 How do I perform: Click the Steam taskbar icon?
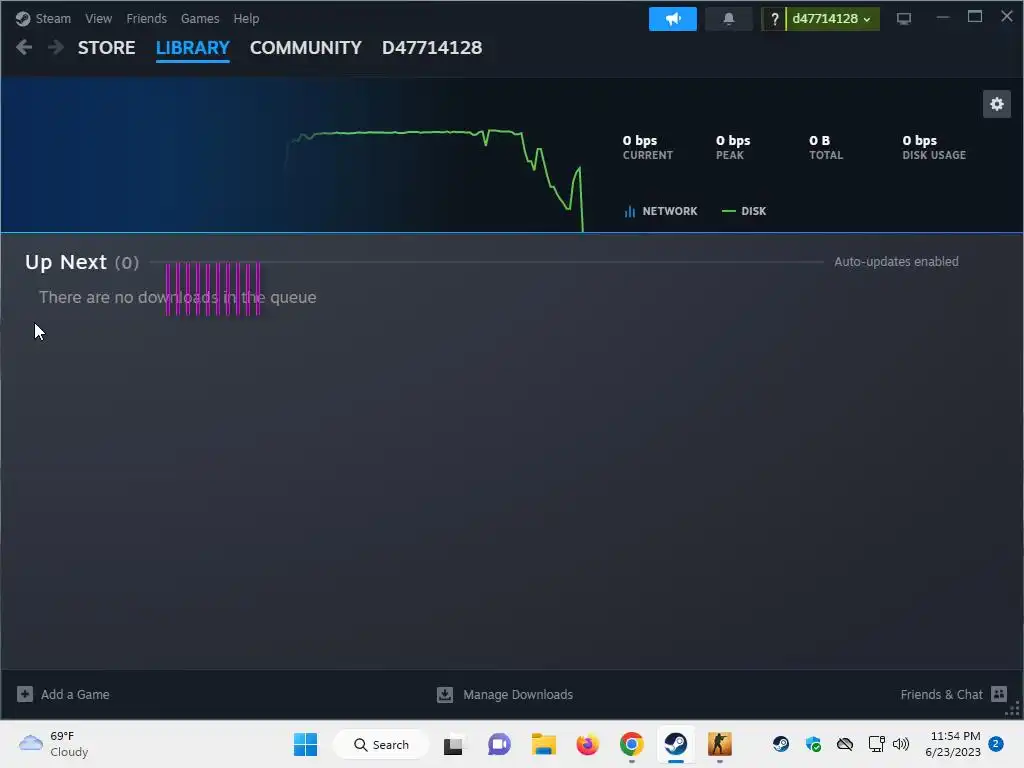[x=676, y=744]
